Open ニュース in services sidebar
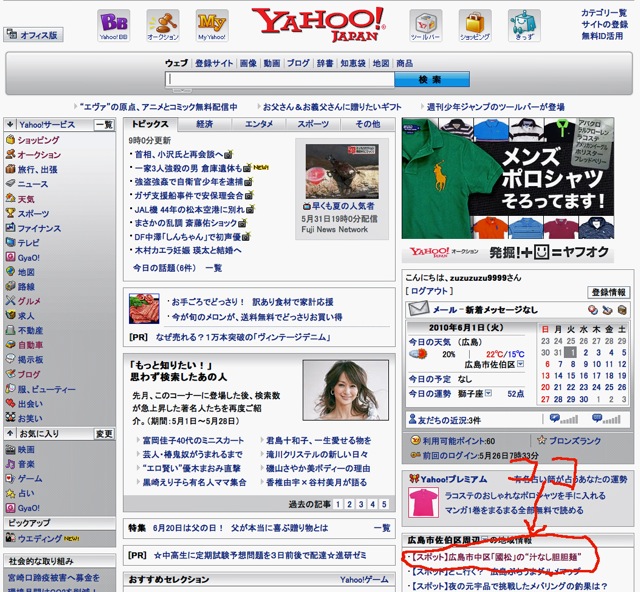 [33, 184]
